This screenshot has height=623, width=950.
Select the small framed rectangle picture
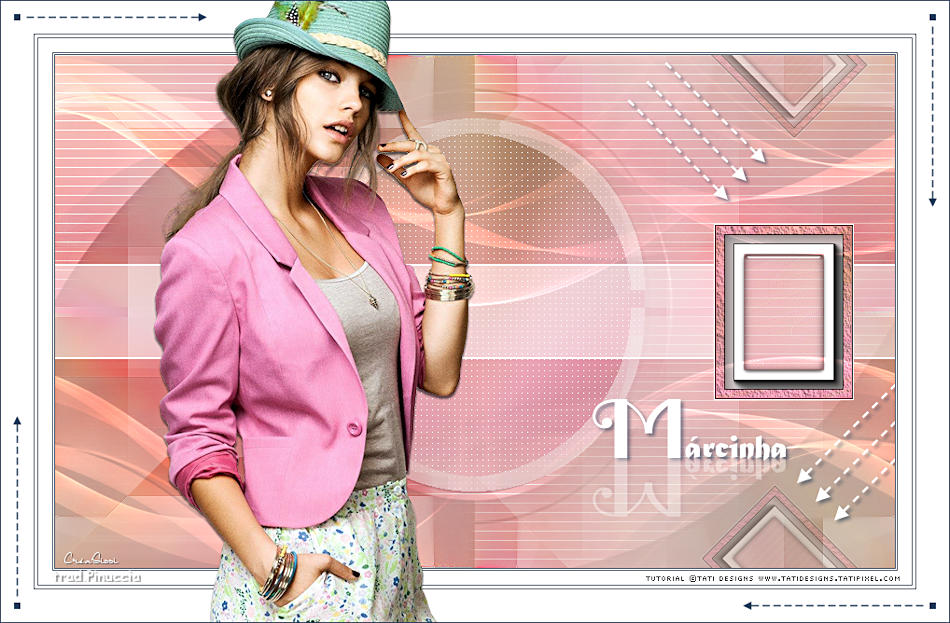click(784, 312)
